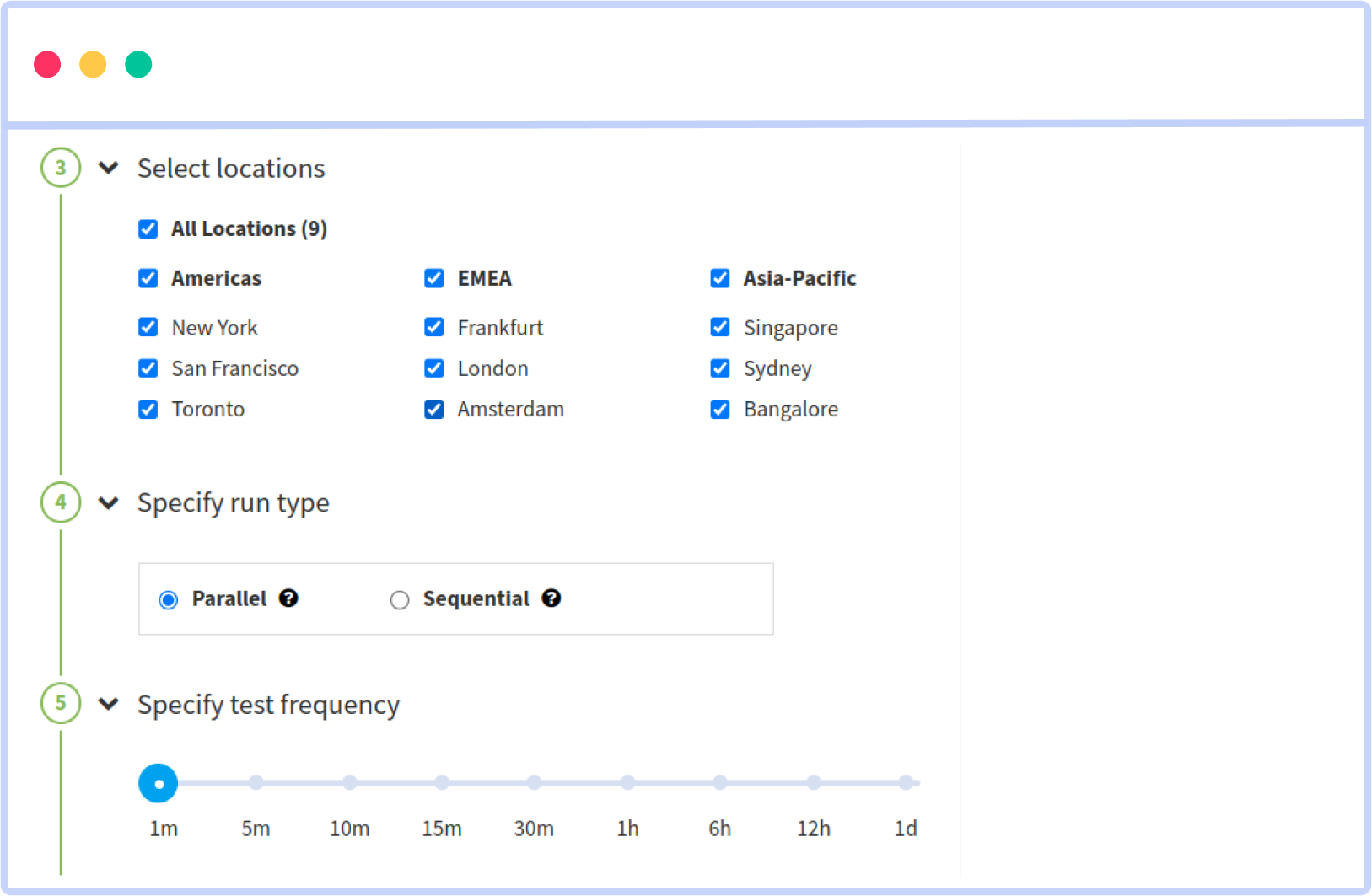Set frequency slider to 6h stop
The height and width of the screenshot is (896, 1372).
tap(720, 783)
